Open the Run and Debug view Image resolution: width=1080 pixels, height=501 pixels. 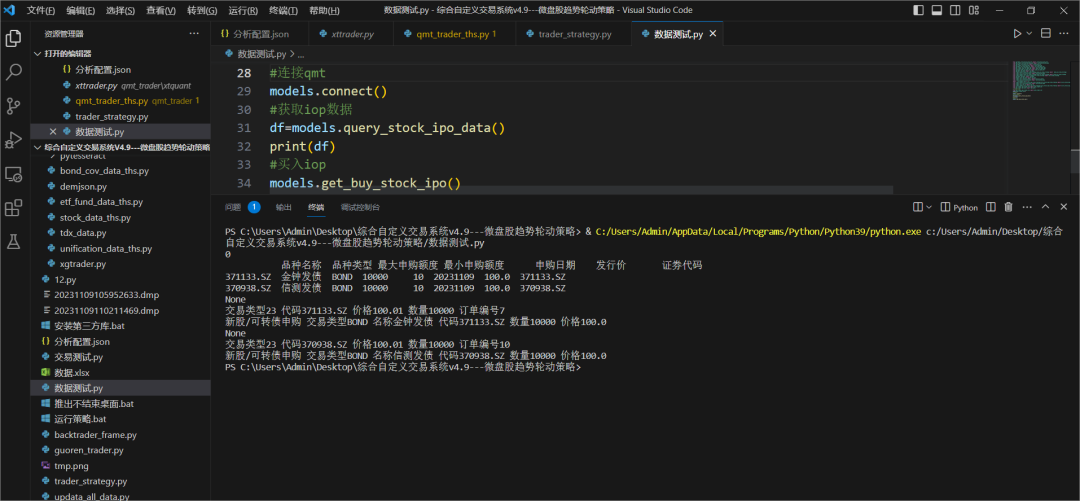pos(13,140)
